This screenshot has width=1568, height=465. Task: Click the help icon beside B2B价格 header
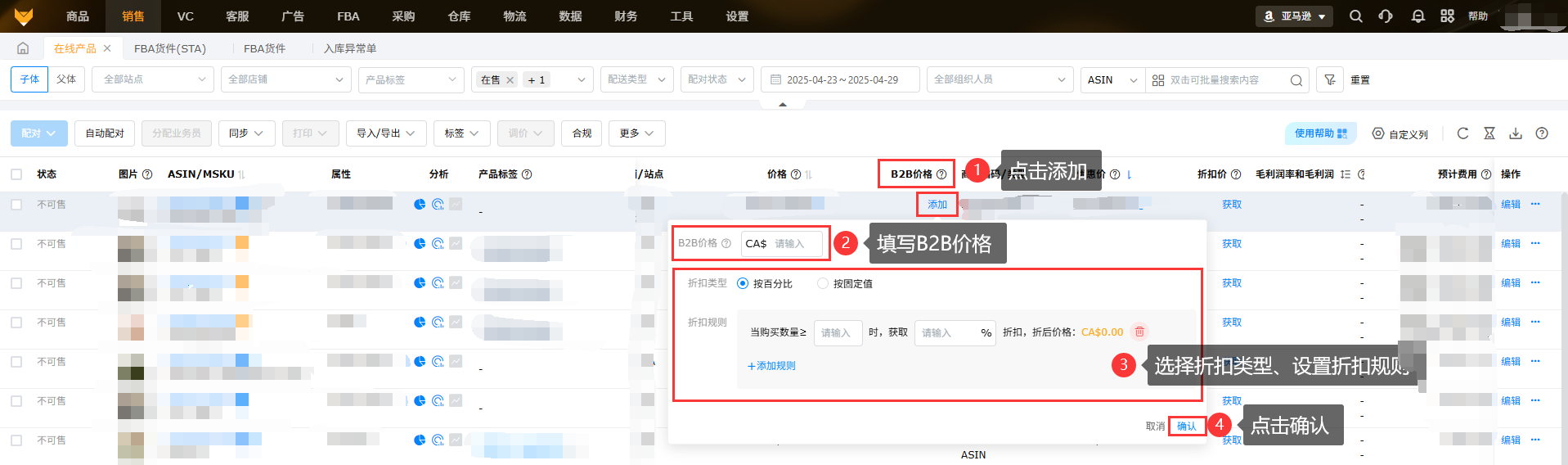pos(941,174)
